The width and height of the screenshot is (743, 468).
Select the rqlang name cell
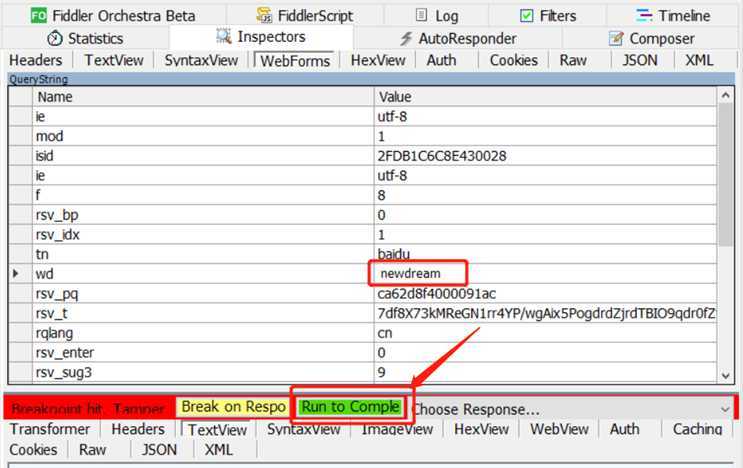[203, 333]
